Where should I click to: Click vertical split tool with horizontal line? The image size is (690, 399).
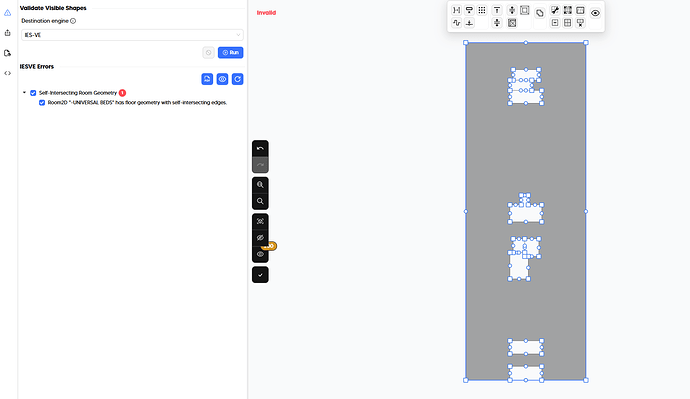pyautogui.click(x=497, y=23)
